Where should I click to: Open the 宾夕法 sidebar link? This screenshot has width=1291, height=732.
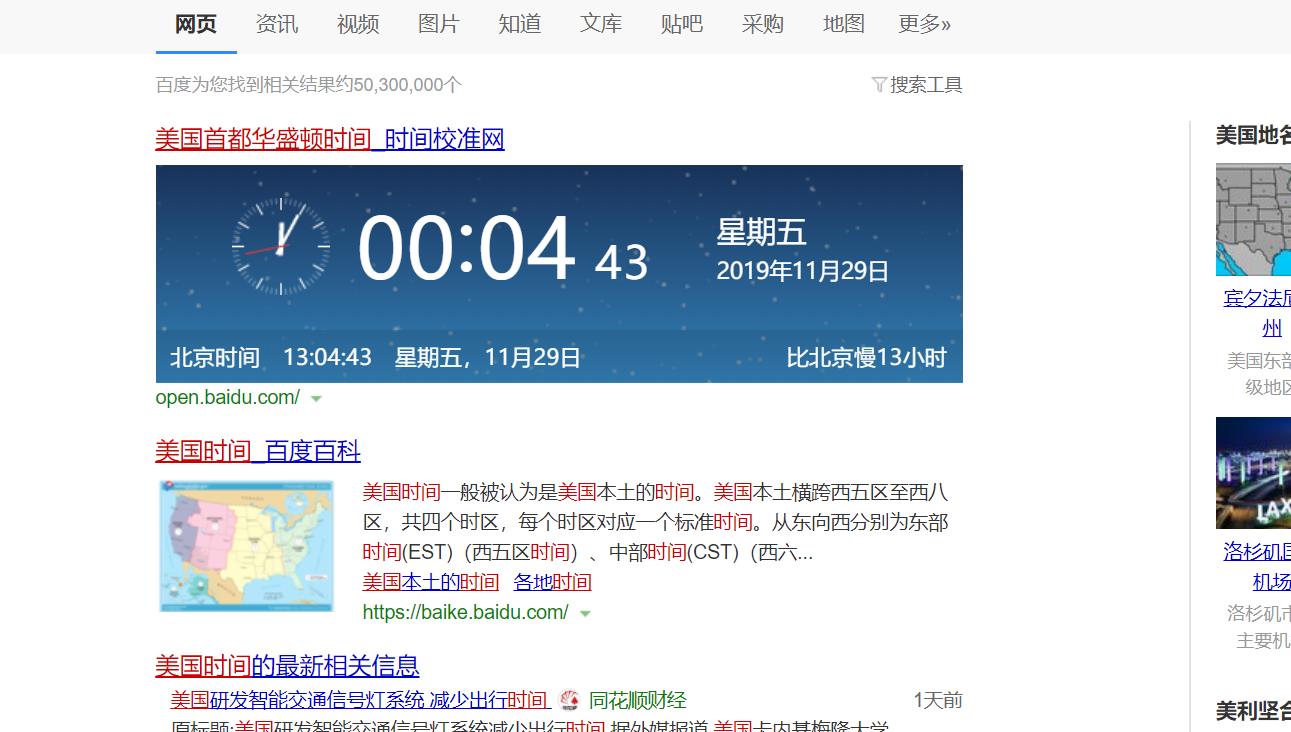point(1257,313)
